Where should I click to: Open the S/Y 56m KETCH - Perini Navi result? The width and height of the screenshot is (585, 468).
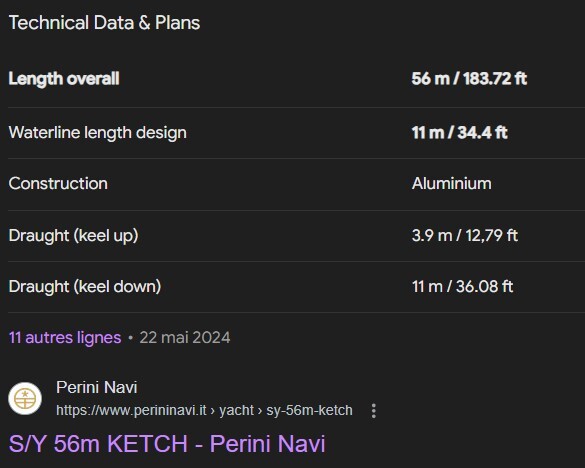pyautogui.click(x=167, y=443)
